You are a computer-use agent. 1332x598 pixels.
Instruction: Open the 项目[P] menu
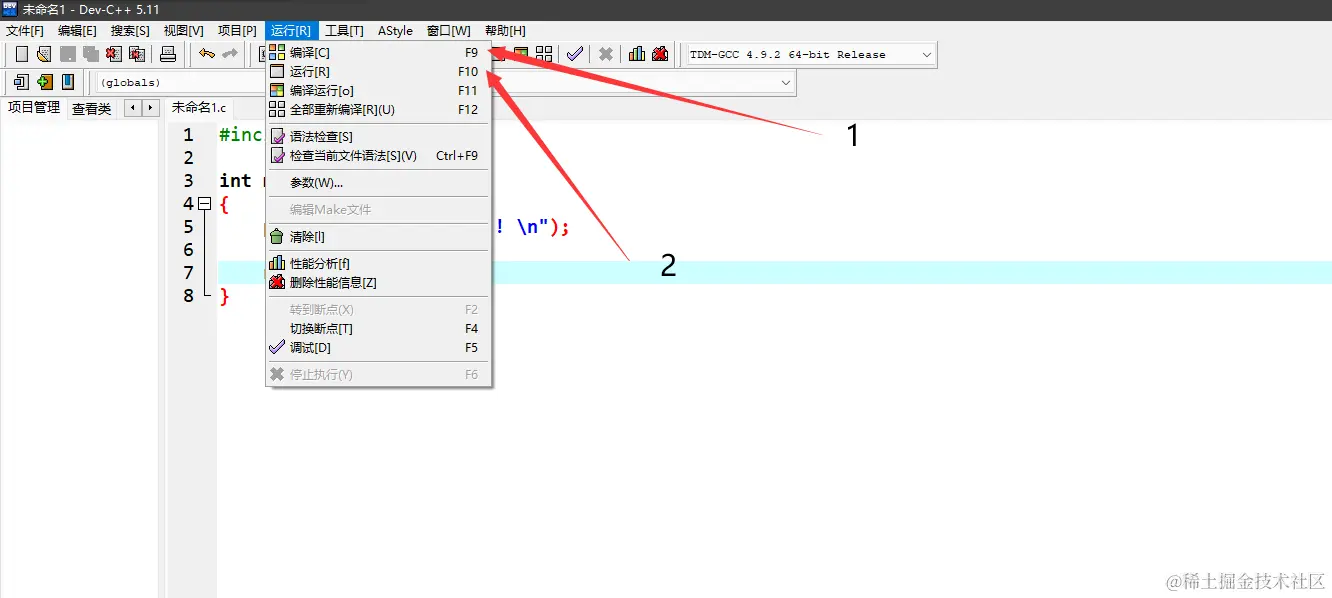pyautogui.click(x=237, y=31)
